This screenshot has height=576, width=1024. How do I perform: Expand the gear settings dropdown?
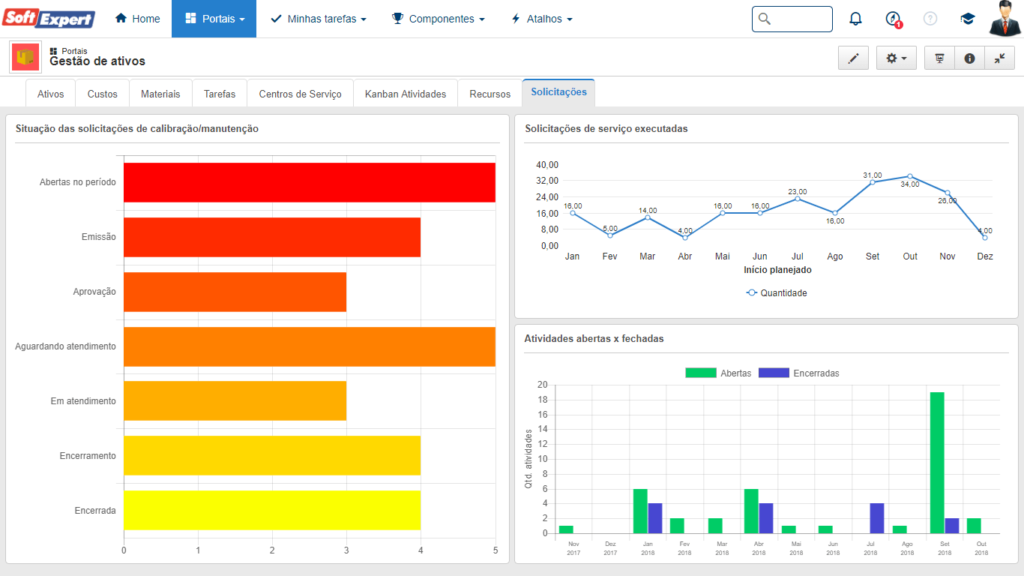point(896,59)
